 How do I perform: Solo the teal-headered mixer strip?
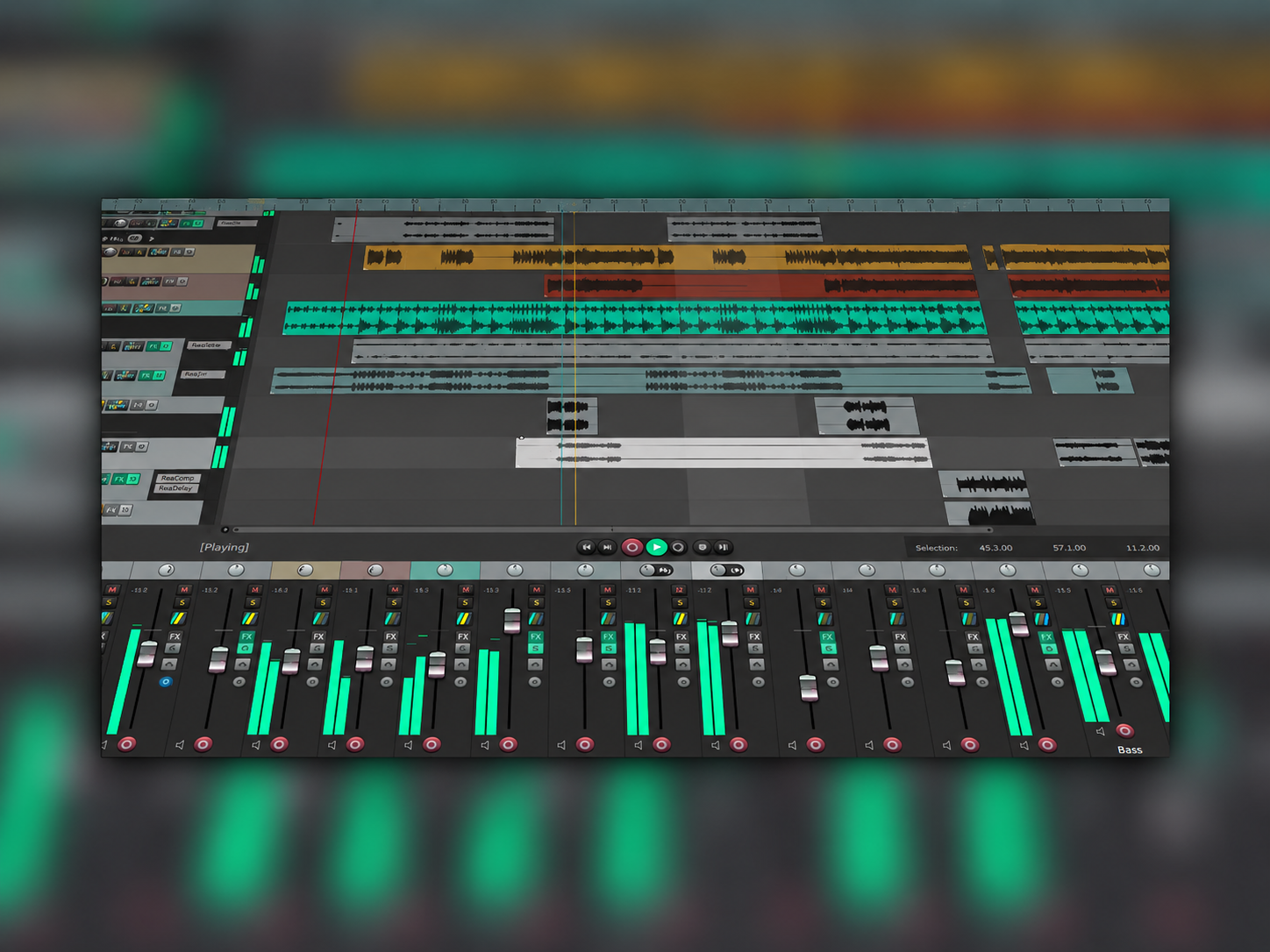(x=466, y=603)
